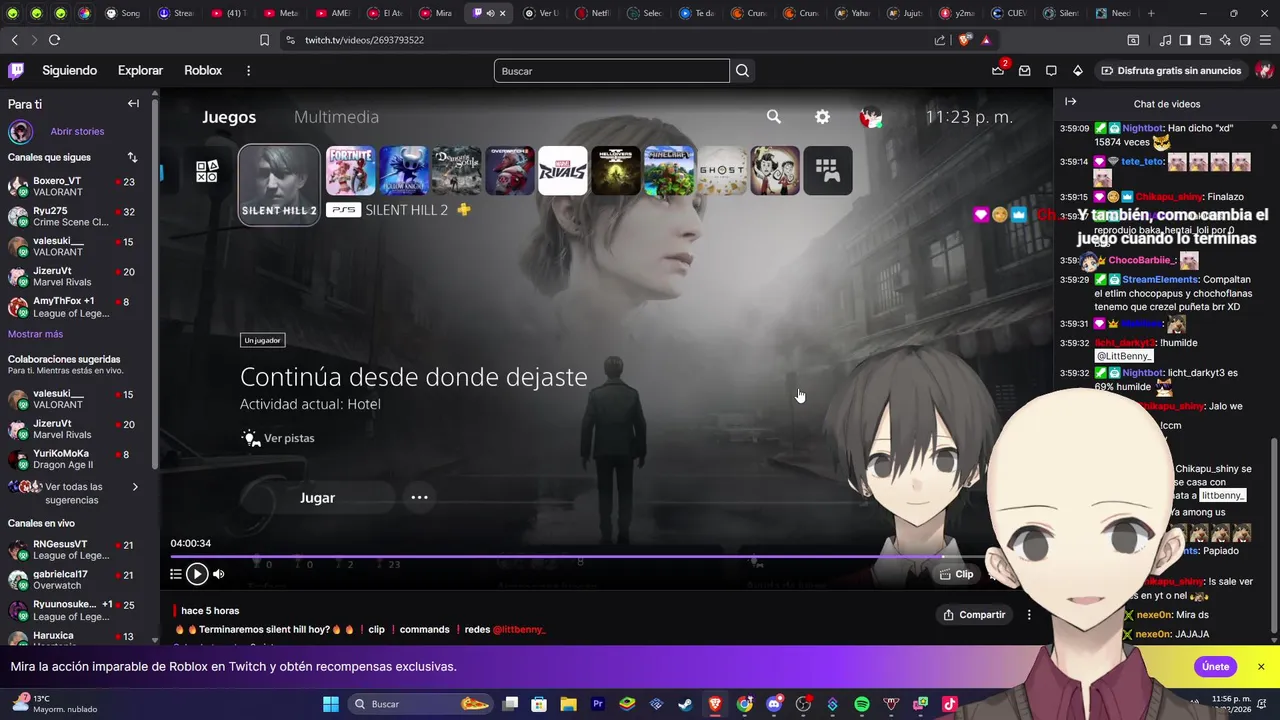The image size is (1280, 720).
Task: Reload the page
Action: tap(54, 40)
